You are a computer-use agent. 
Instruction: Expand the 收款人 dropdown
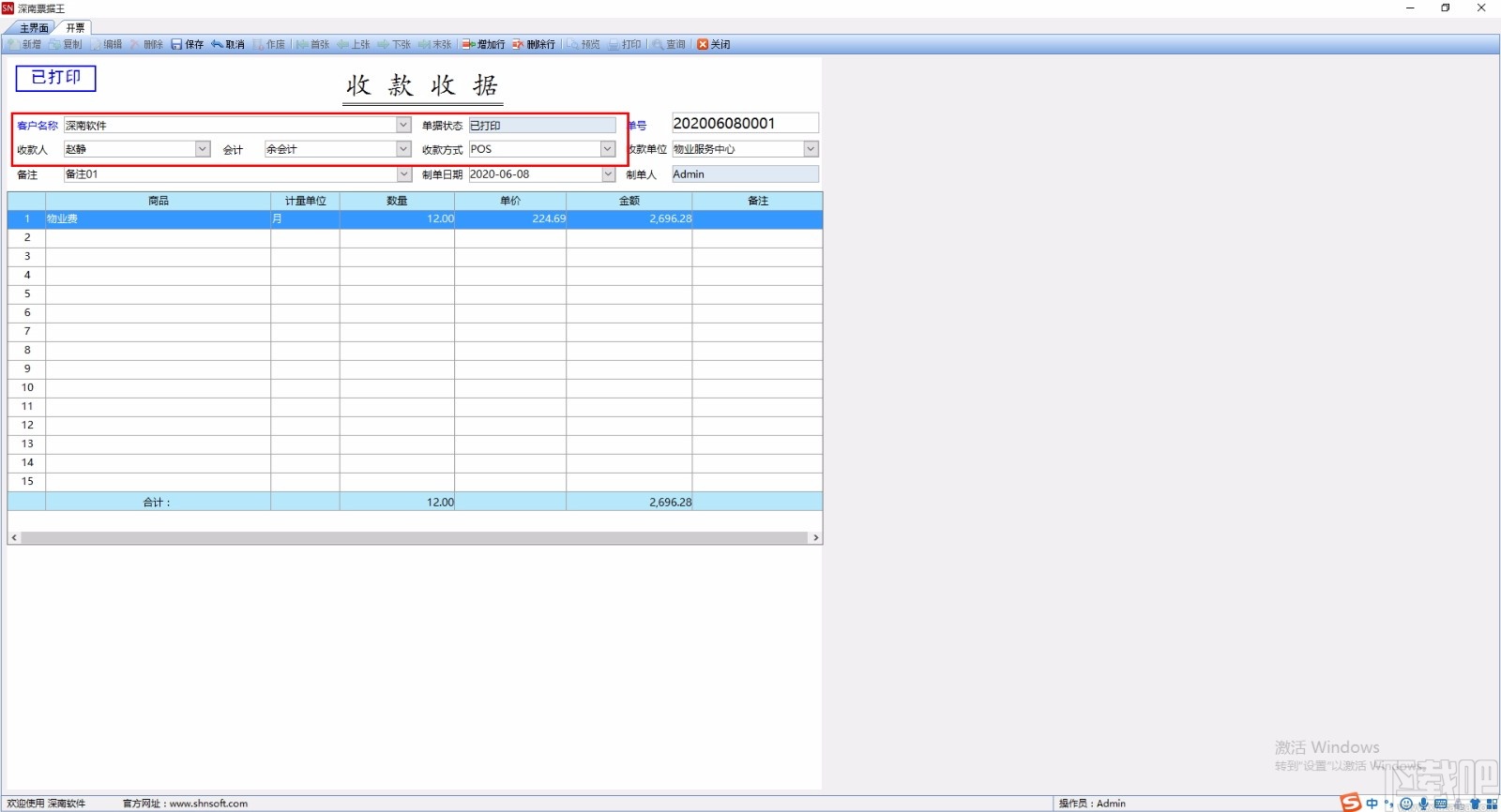203,149
